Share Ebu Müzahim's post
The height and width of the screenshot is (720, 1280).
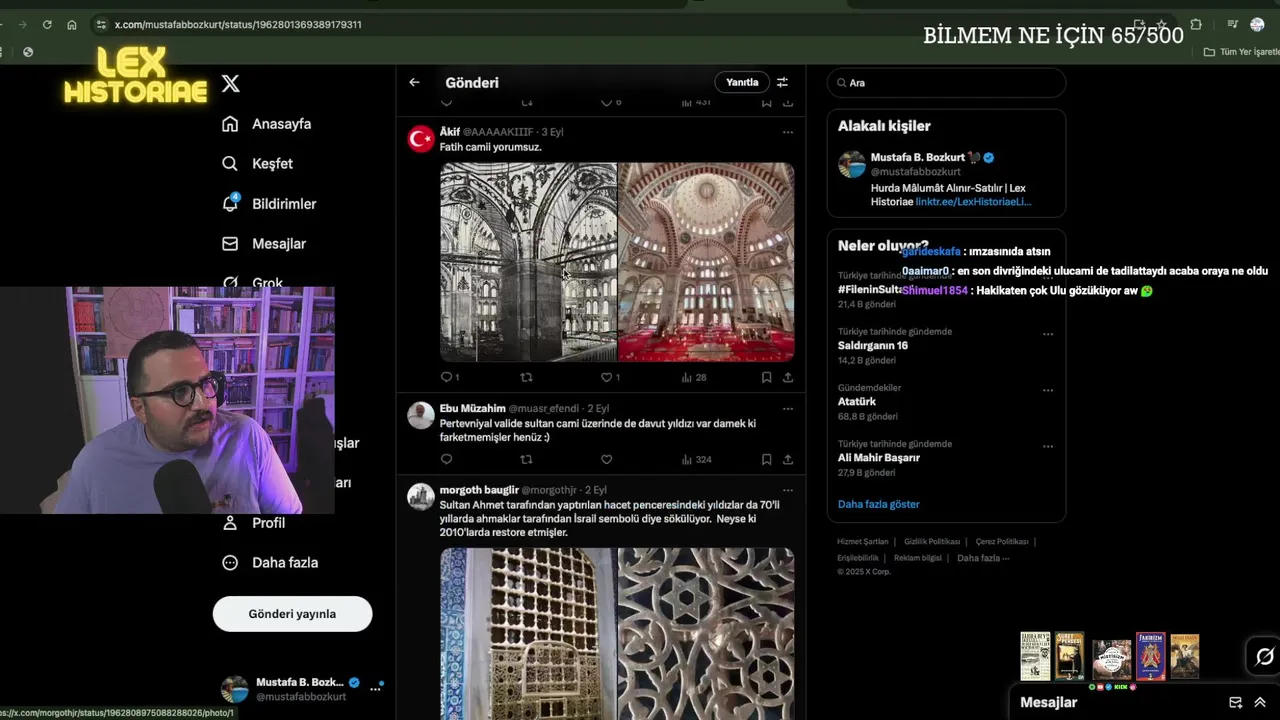click(x=788, y=460)
